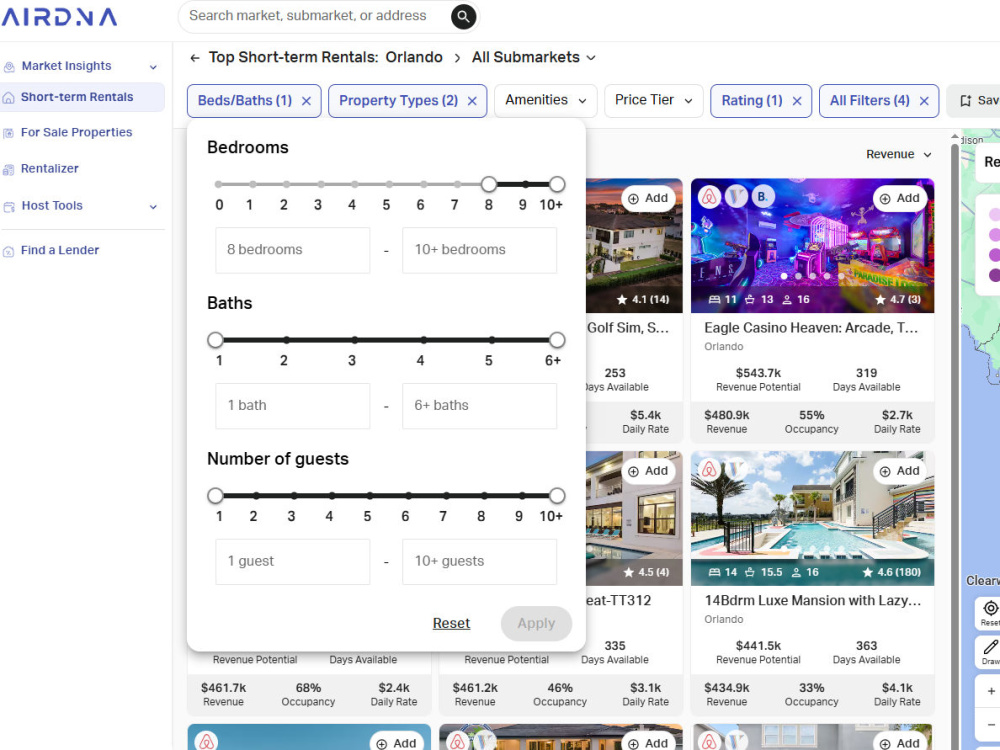The width and height of the screenshot is (1000, 750).
Task: Open the Property Types (2) filter
Action: [x=399, y=101]
